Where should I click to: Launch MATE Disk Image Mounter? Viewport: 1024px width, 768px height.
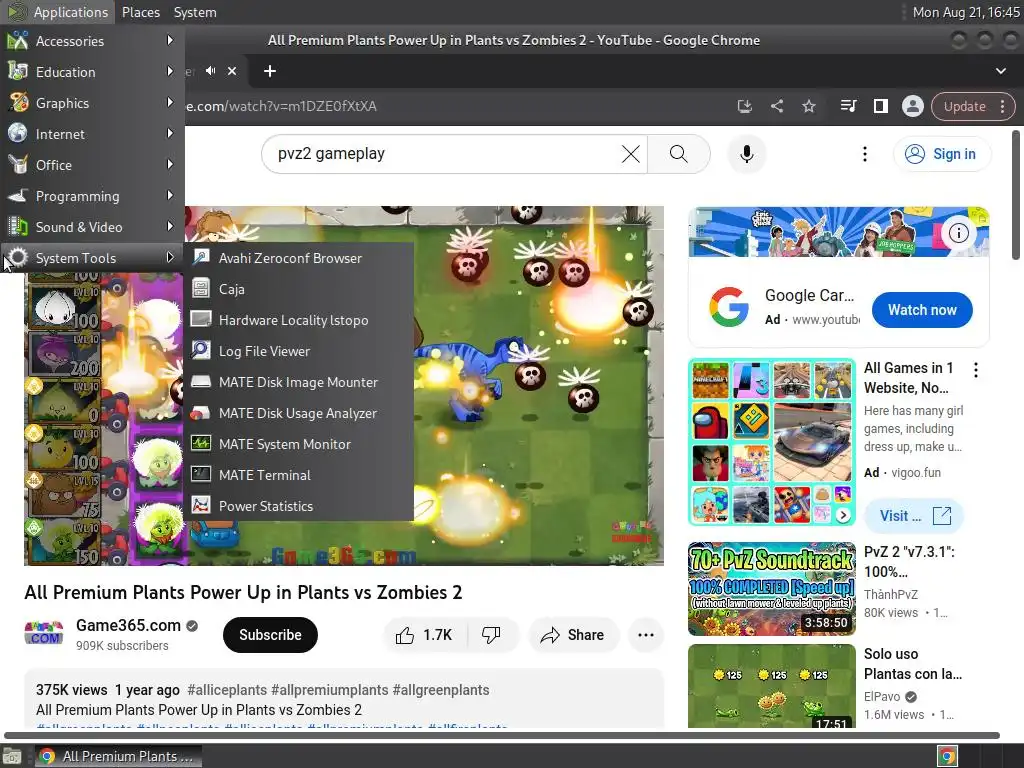point(299,382)
